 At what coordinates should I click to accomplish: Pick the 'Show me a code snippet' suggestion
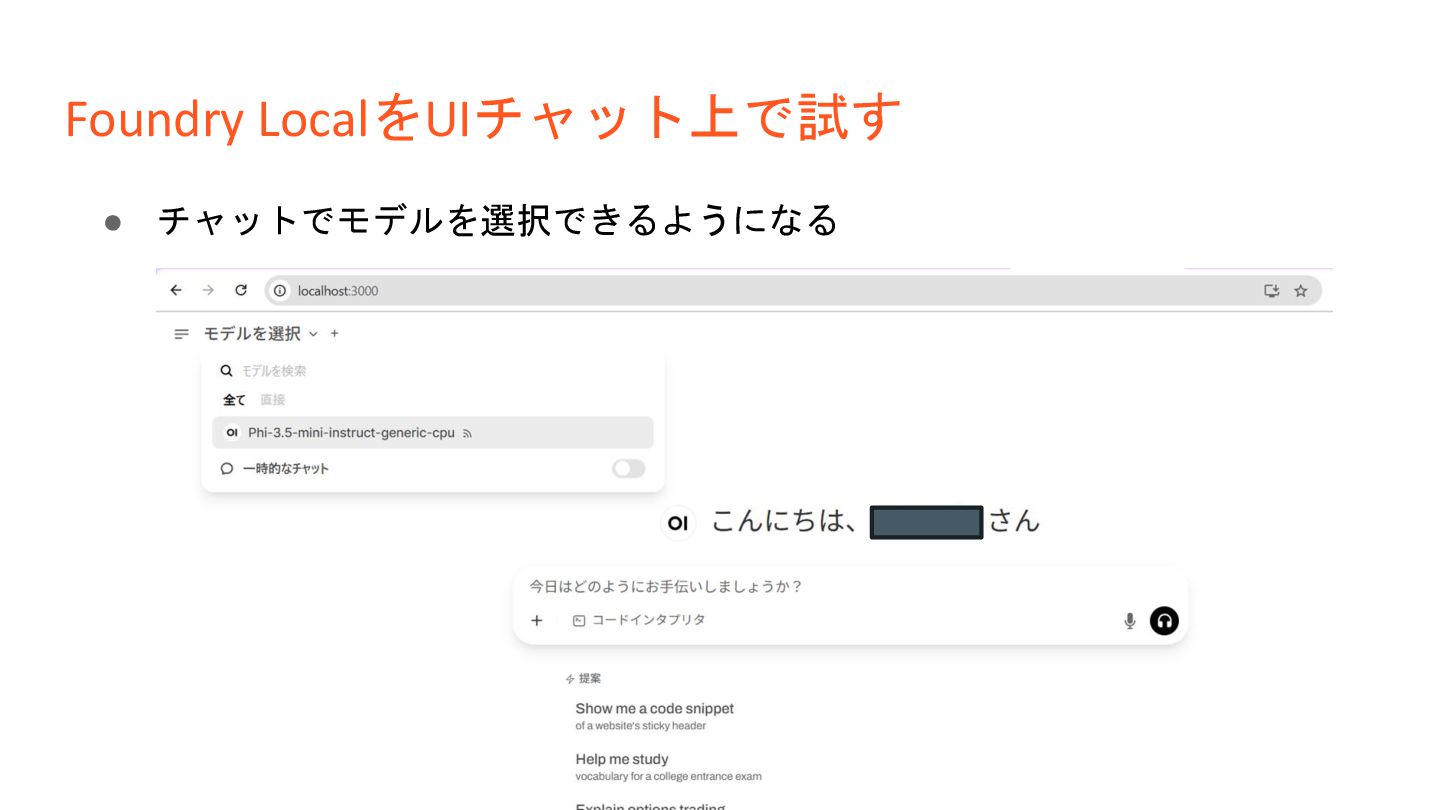(x=655, y=716)
